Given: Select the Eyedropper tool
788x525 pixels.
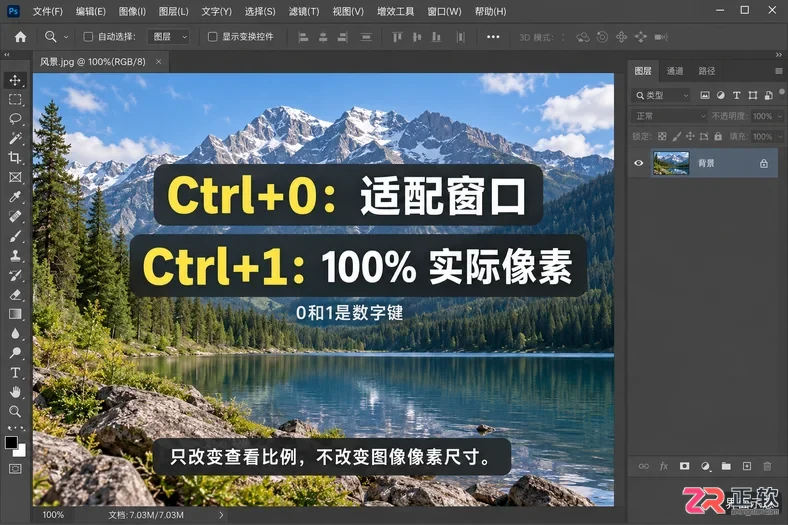Looking at the screenshot, I should pos(15,196).
